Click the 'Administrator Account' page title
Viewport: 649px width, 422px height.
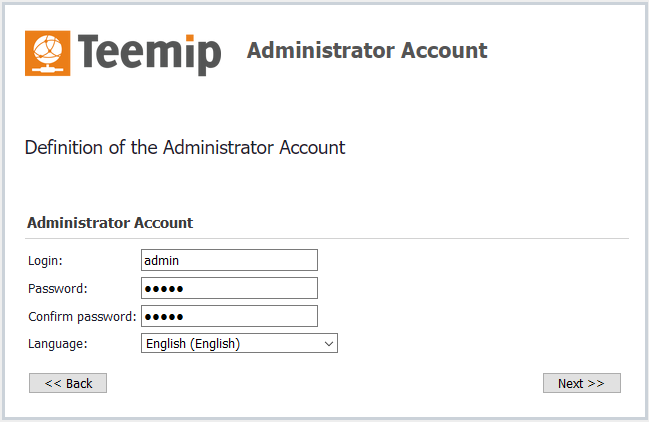(367, 50)
